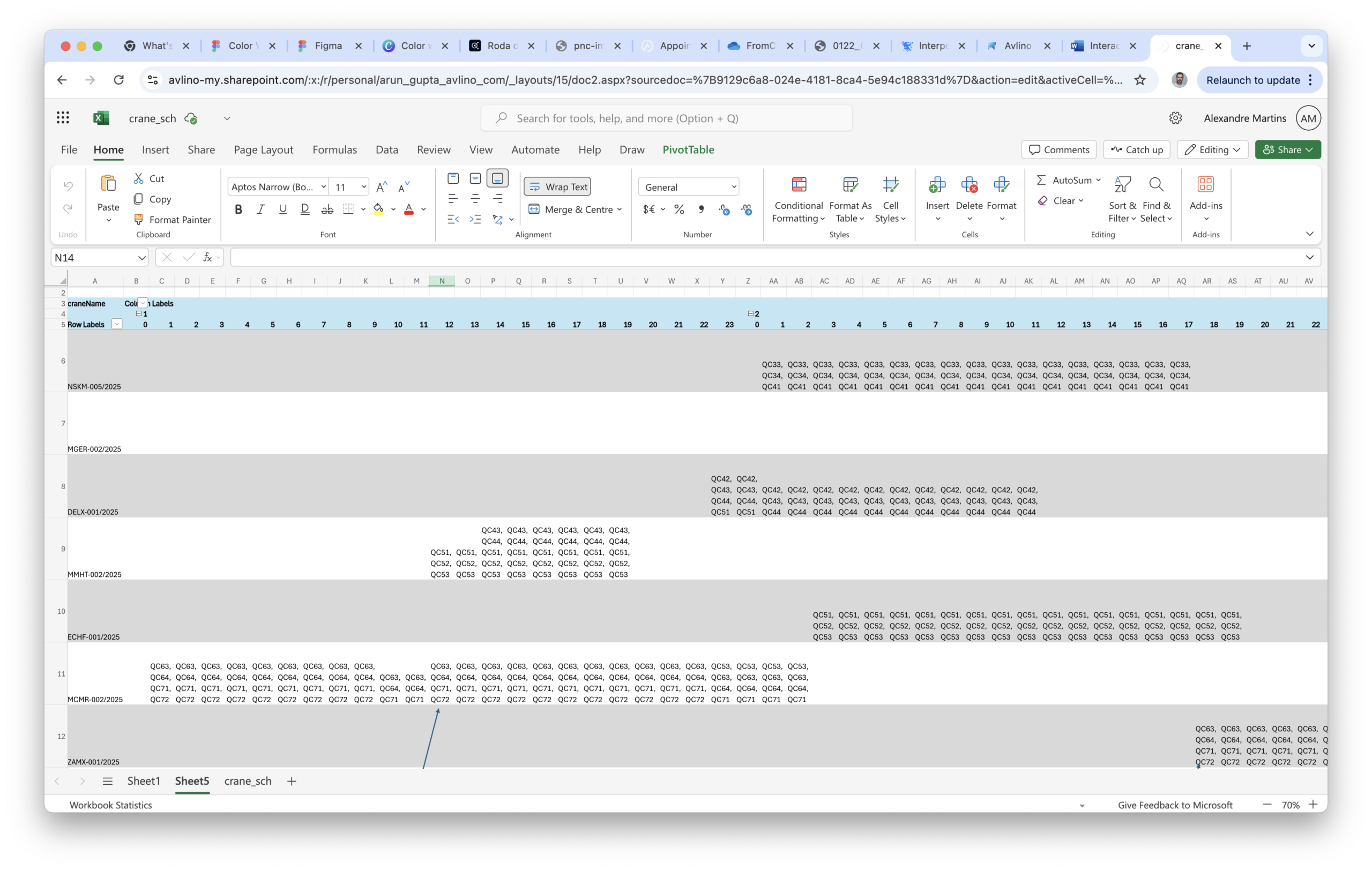Viewport: 1372px width, 871px height.
Task: Apply comma style number format
Action: (x=702, y=209)
